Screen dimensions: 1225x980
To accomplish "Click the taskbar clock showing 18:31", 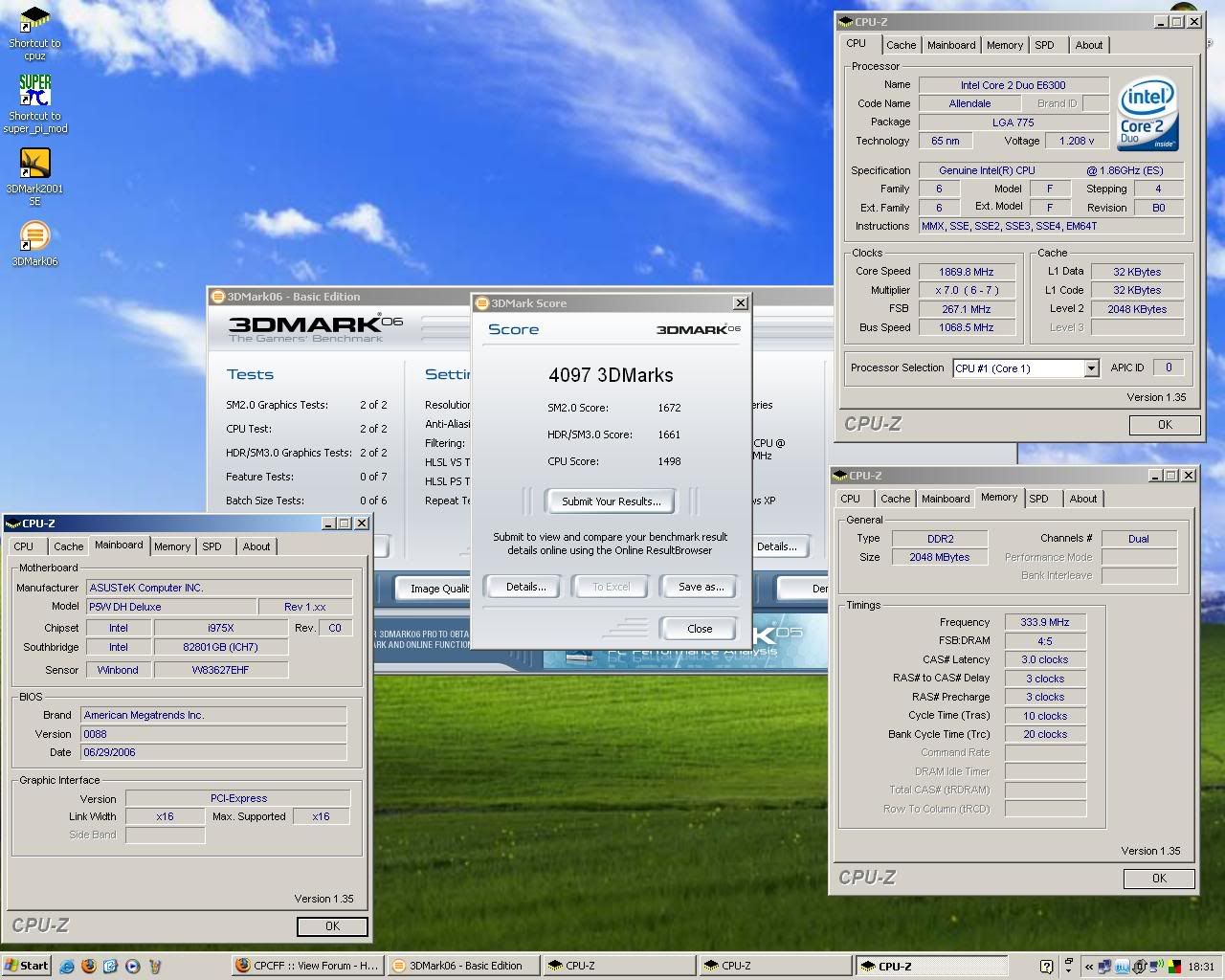I will tap(1201, 967).
